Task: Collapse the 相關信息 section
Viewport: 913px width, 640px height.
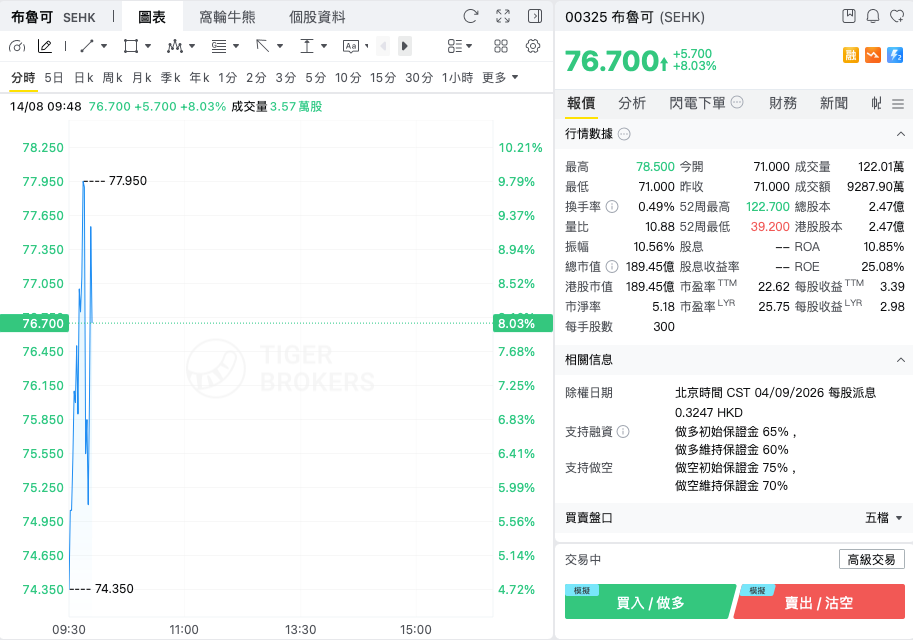Action: click(x=901, y=360)
